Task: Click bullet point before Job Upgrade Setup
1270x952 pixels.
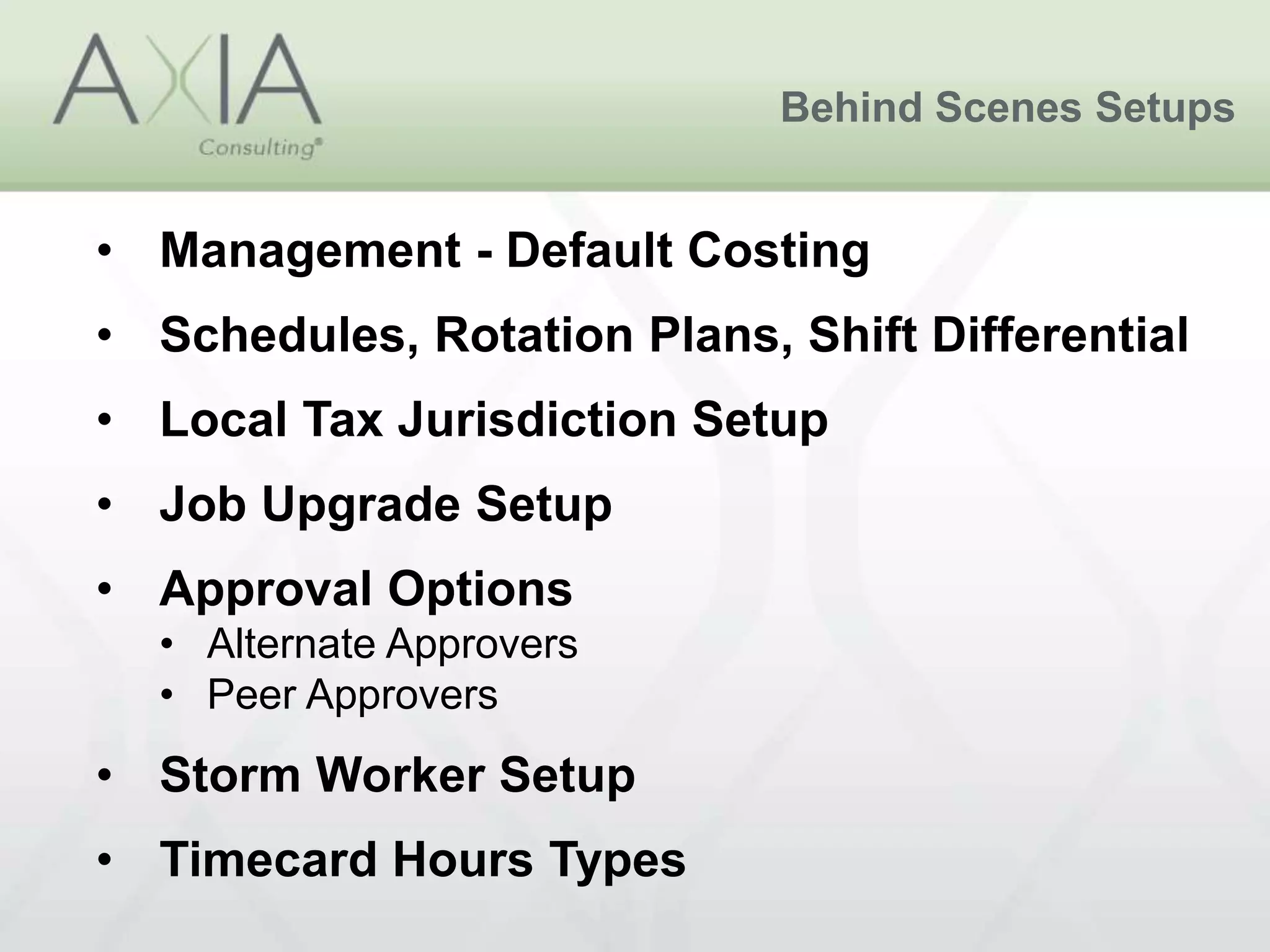Action: point(104,505)
